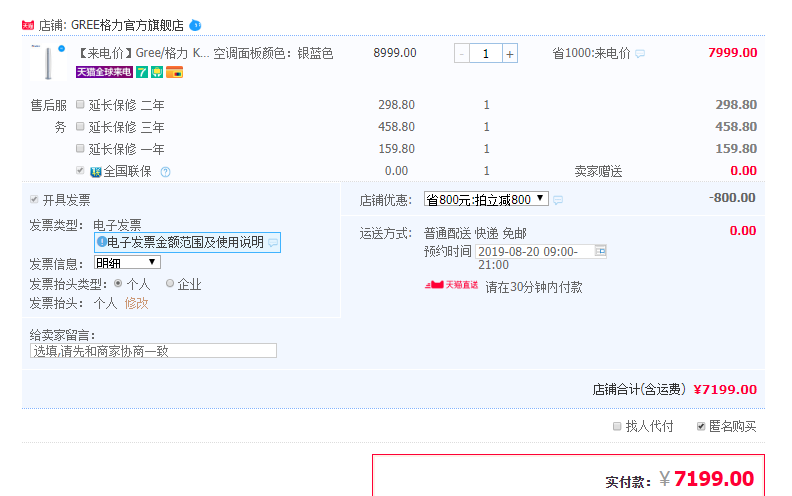Open the help question mark beside 全国联保

click(x=165, y=172)
